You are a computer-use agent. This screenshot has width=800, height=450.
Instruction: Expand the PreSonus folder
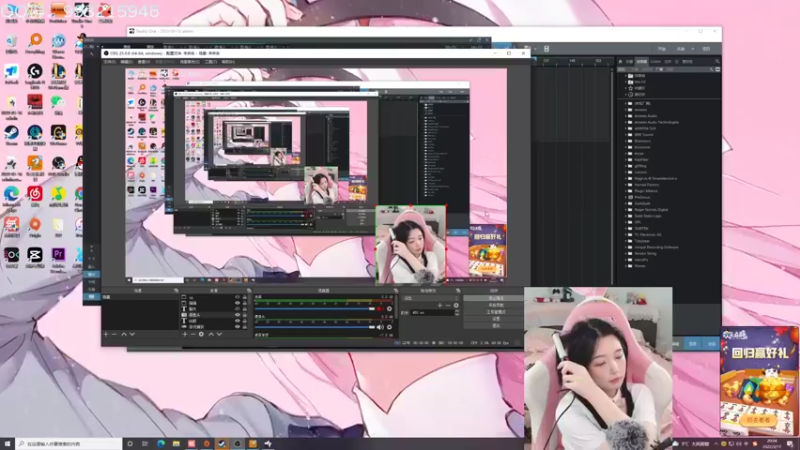[626, 197]
